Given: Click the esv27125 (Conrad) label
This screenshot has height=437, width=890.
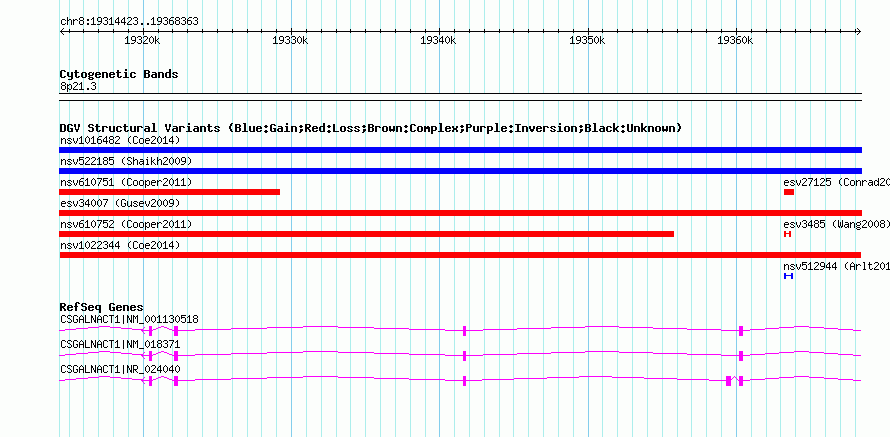Looking at the screenshot, I should [x=837, y=182].
